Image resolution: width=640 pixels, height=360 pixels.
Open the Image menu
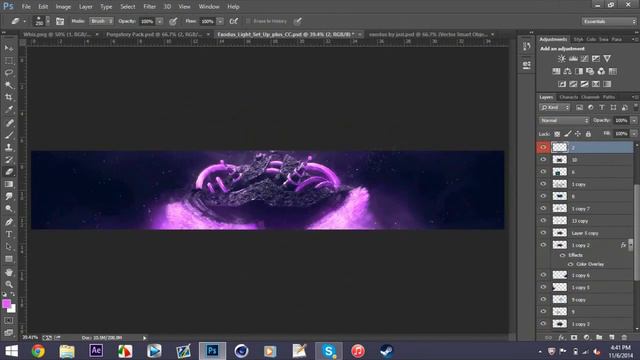pos(63,7)
